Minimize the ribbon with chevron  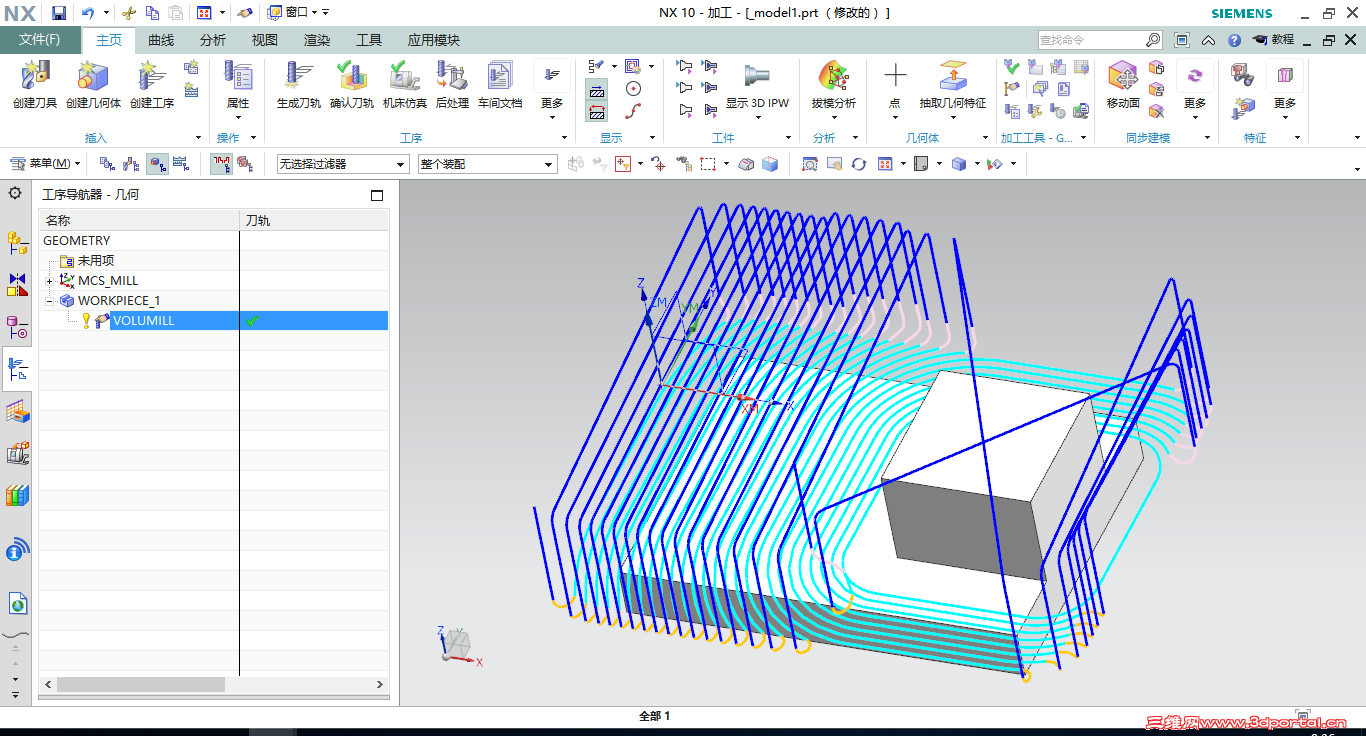(1208, 40)
